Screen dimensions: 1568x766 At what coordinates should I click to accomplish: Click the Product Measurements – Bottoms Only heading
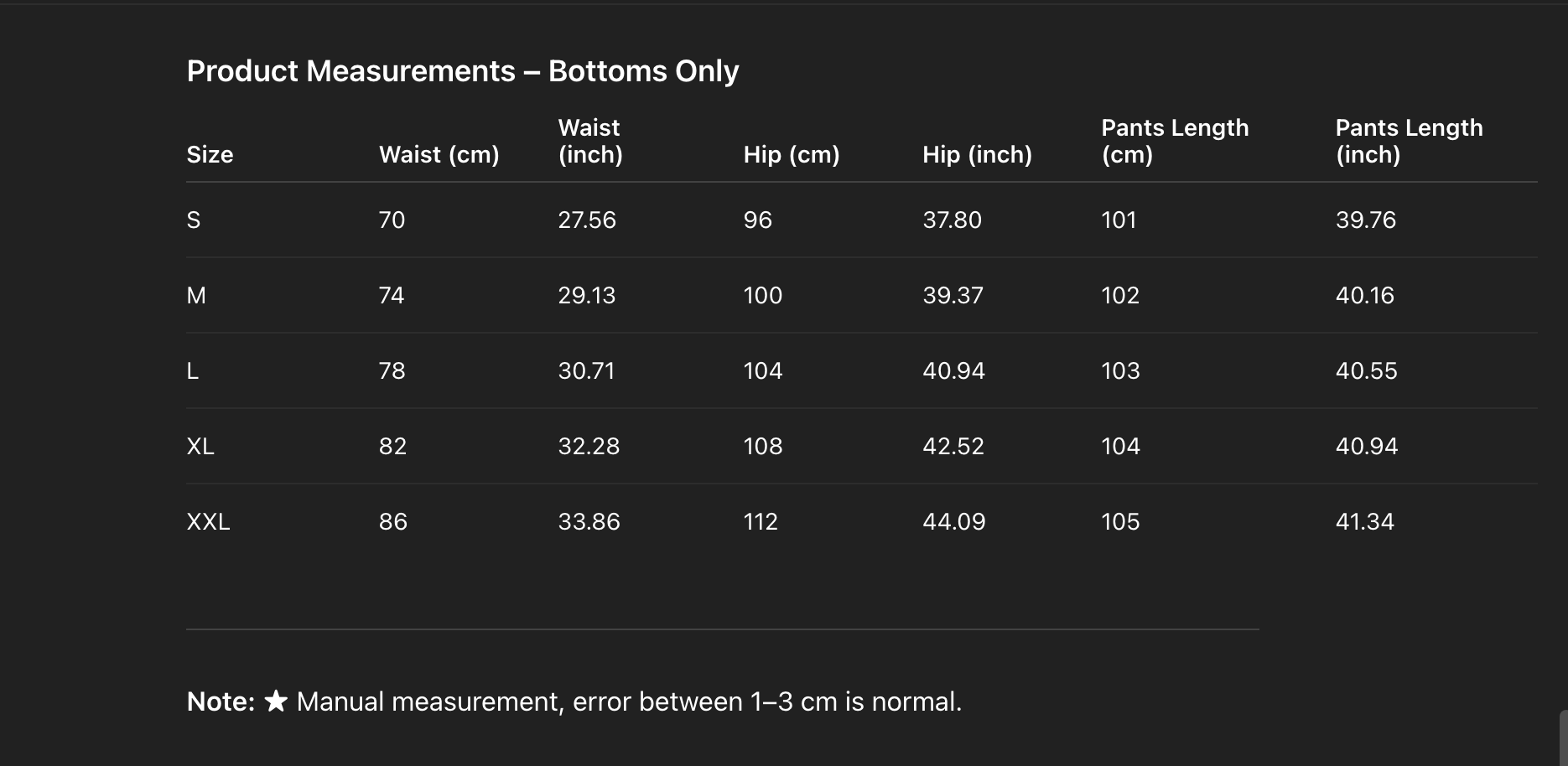tap(462, 71)
